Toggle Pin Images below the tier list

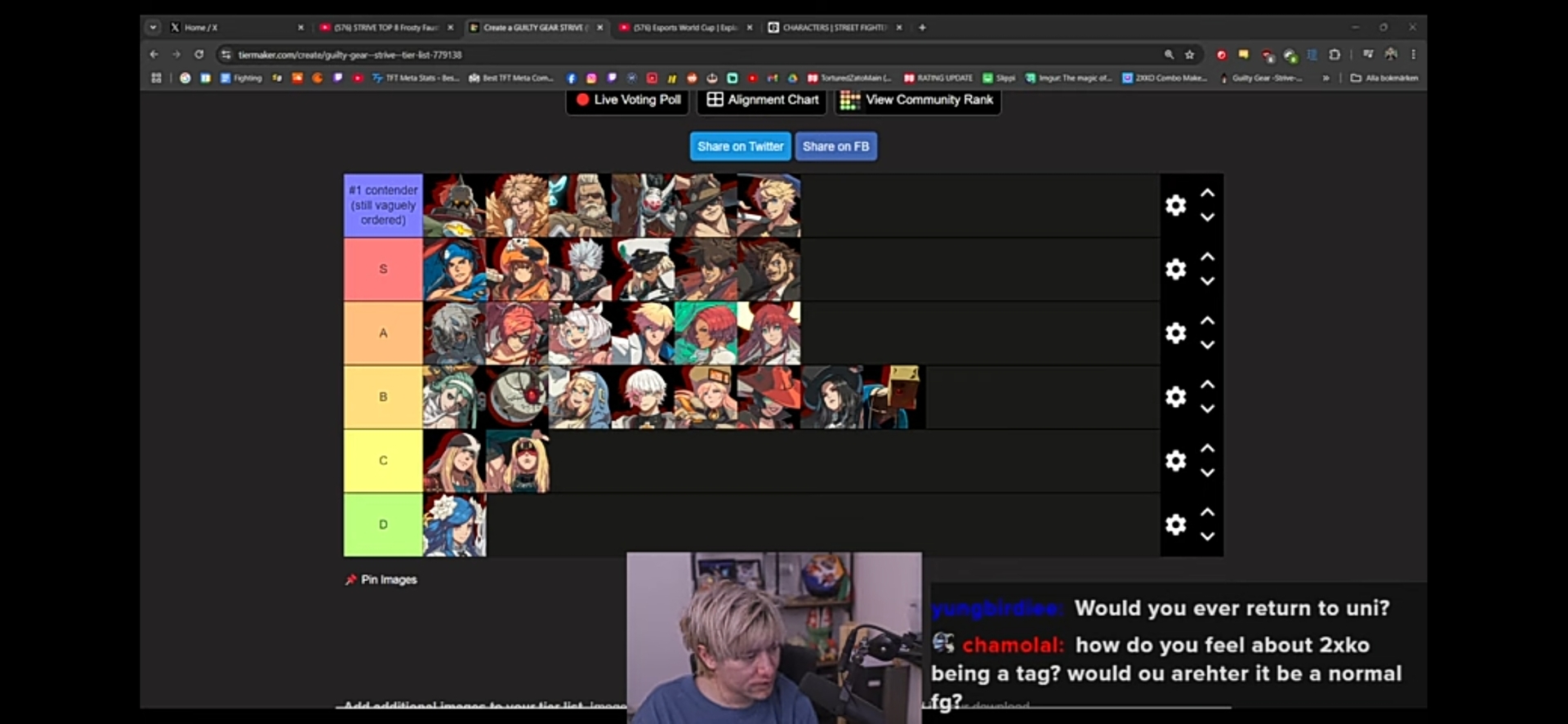point(381,579)
